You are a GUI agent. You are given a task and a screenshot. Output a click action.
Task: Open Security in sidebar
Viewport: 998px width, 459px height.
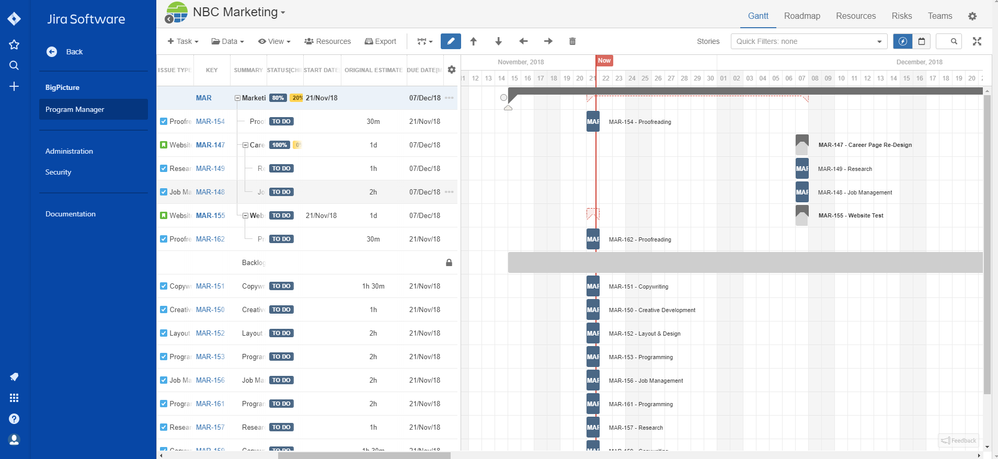pyautogui.click(x=59, y=173)
